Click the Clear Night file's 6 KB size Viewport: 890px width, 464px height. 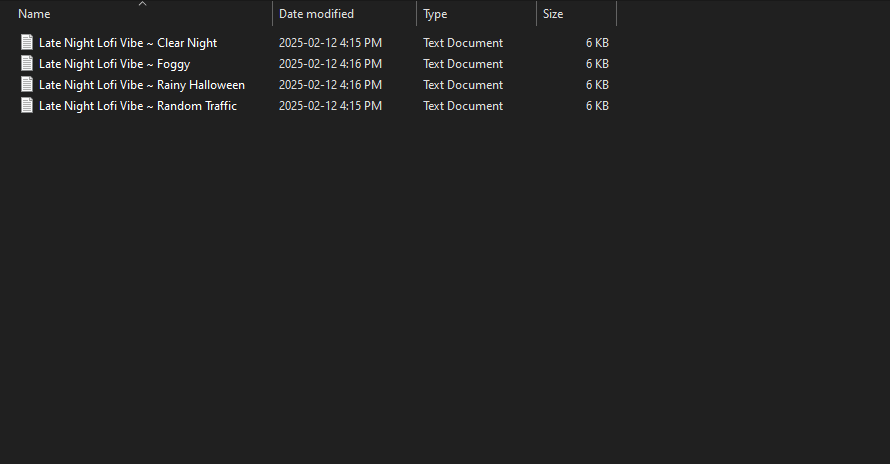597,43
